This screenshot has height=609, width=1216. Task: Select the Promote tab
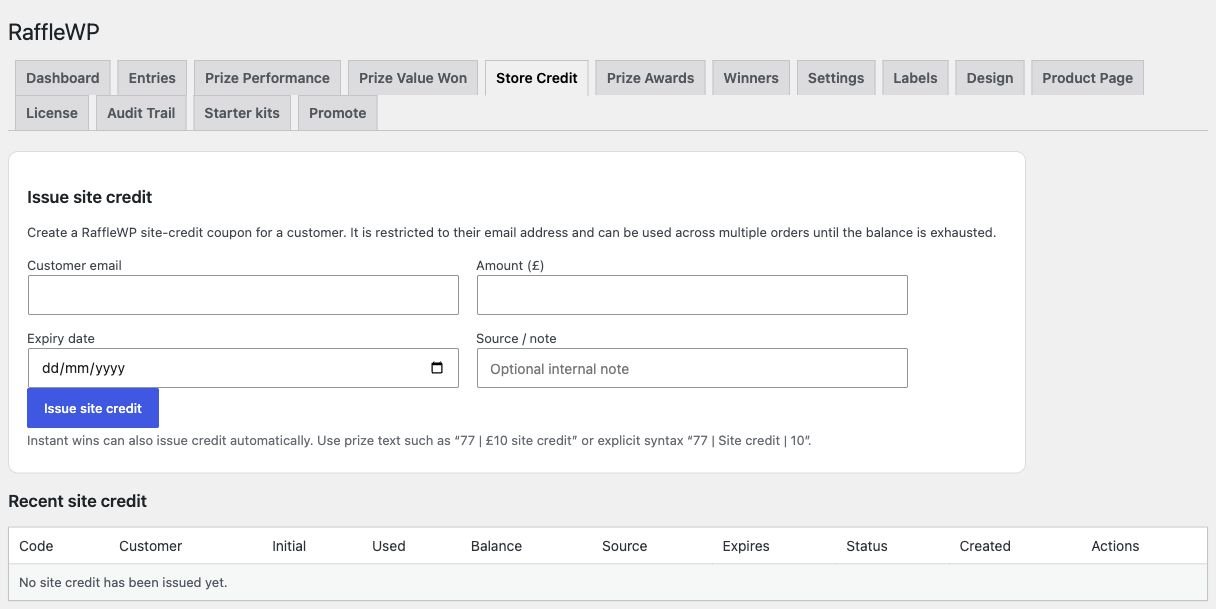(337, 113)
